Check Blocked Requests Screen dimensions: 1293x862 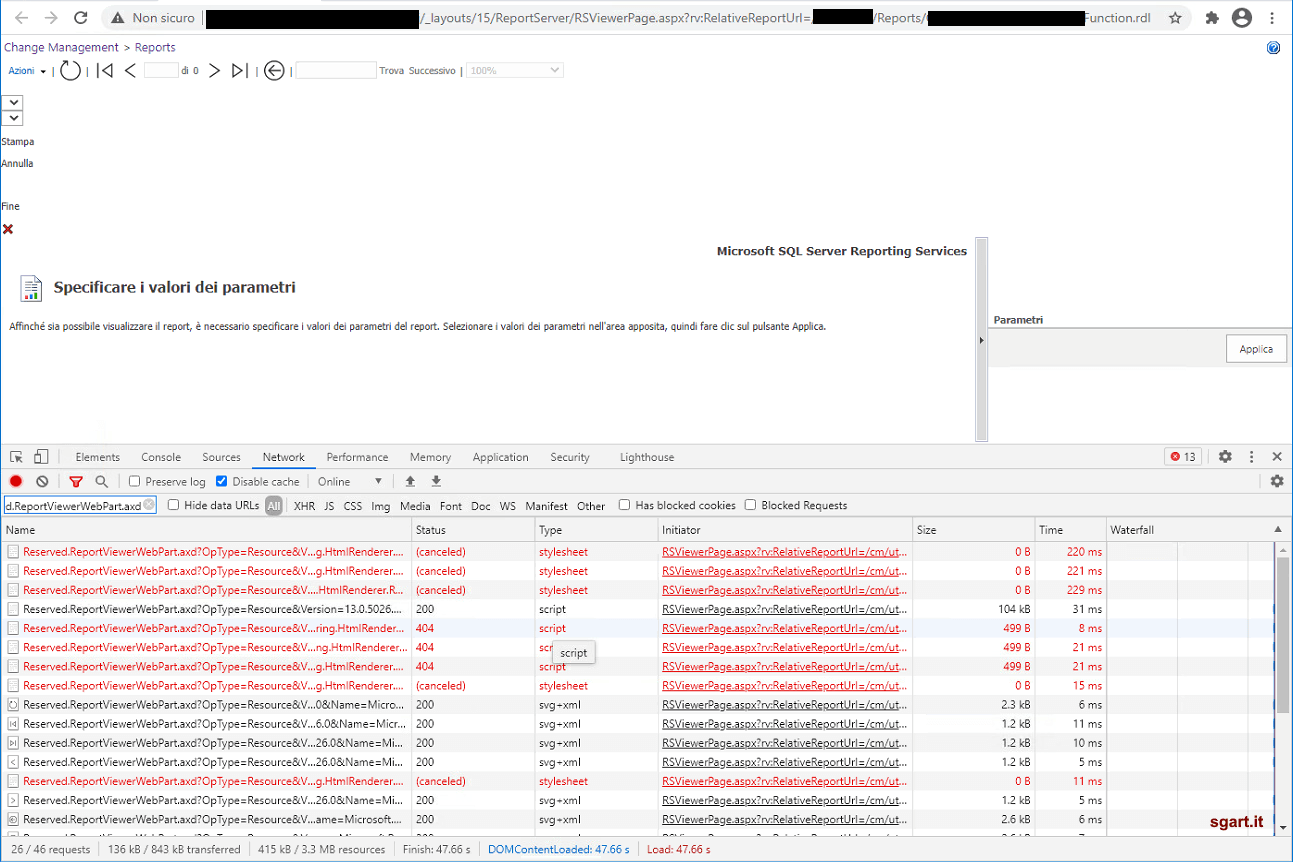pos(751,505)
